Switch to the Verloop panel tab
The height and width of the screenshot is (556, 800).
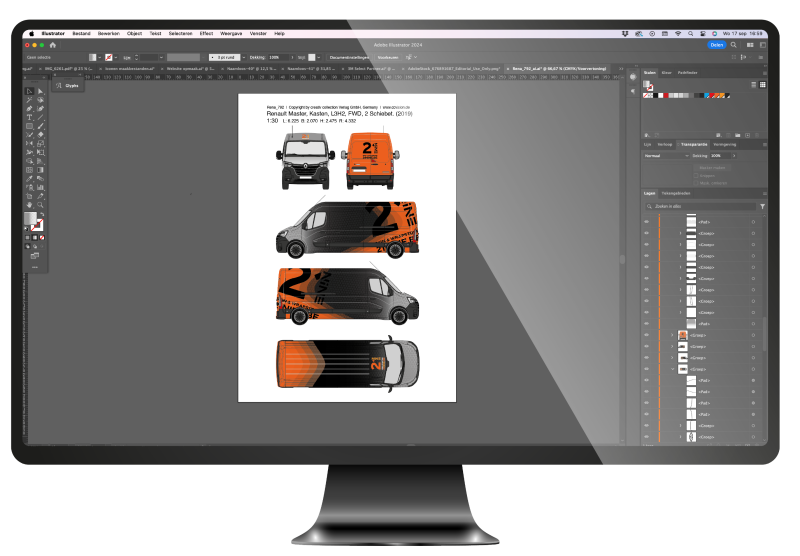tap(664, 144)
